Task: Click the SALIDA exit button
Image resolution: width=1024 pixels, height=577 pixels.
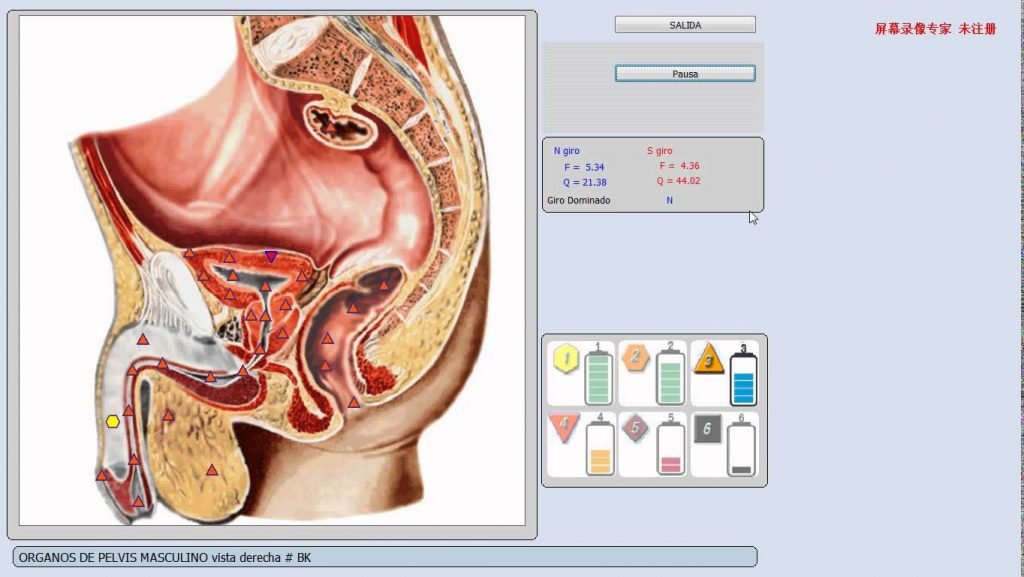Action: (685, 25)
